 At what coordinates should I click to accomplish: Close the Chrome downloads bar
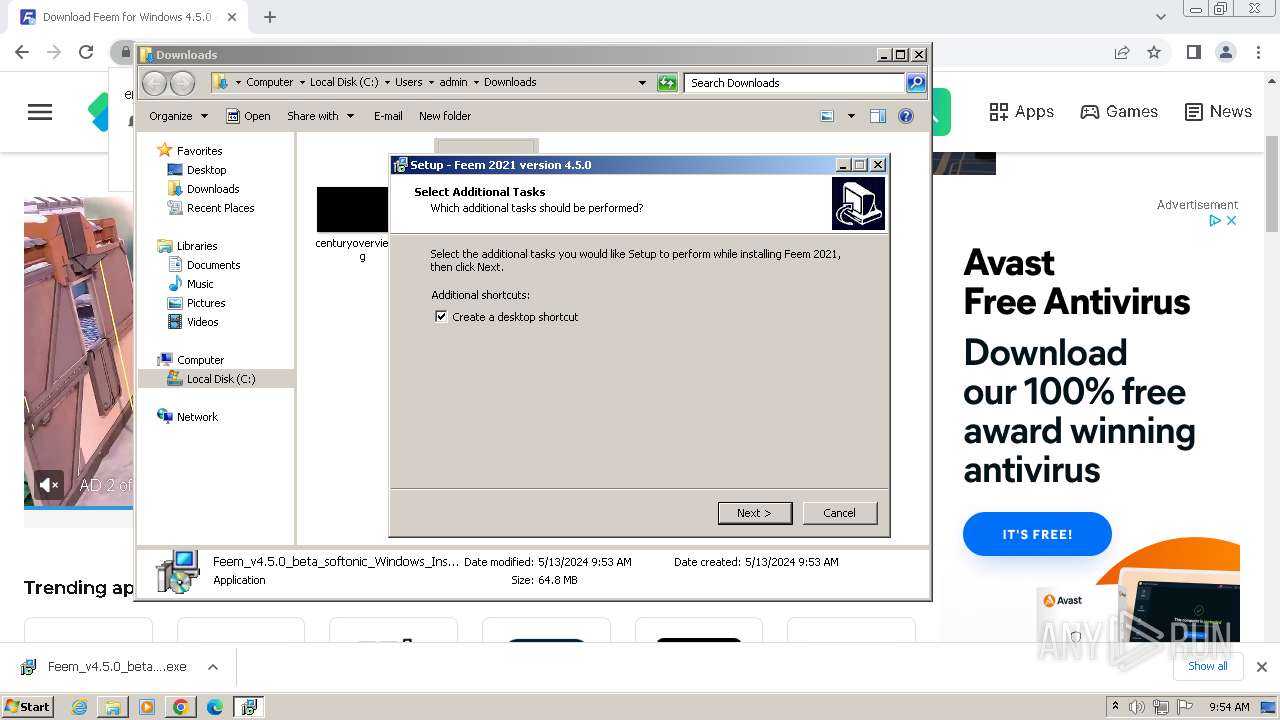click(x=1261, y=667)
